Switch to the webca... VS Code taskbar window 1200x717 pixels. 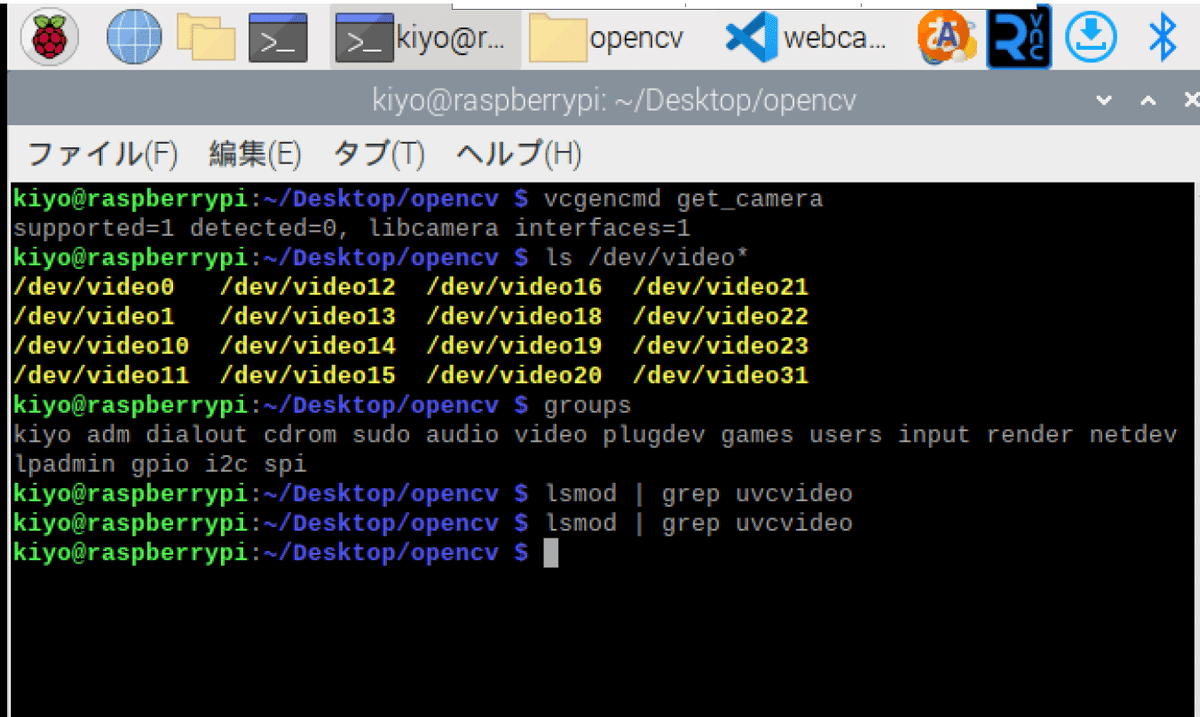[806, 38]
